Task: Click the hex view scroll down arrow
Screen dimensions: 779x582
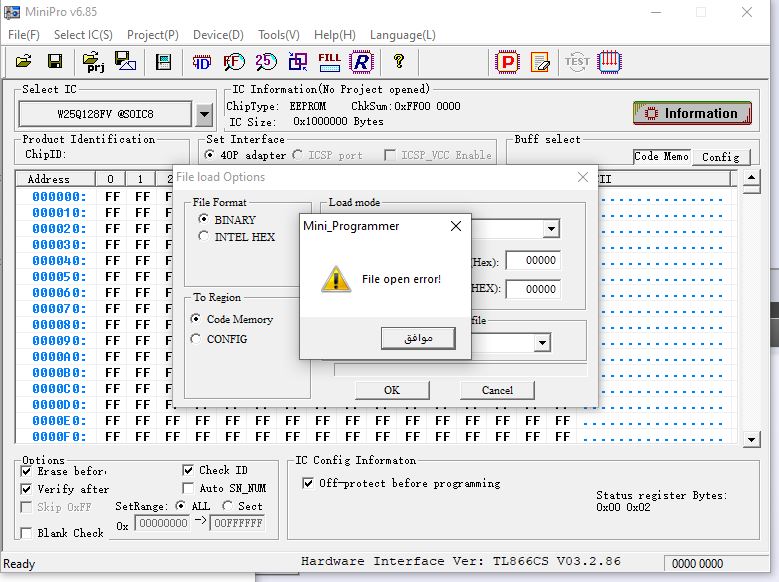Action: click(x=751, y=439)
